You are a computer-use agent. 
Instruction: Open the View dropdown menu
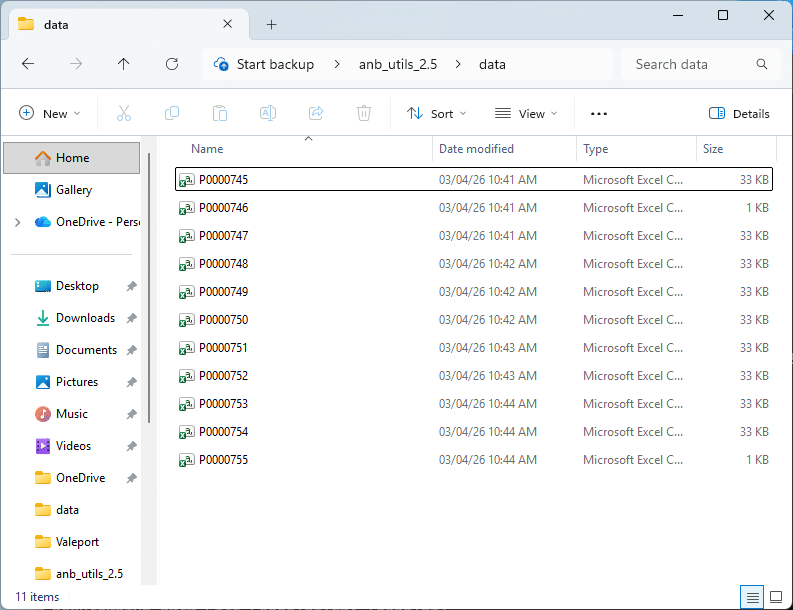[x=526, y=113]
